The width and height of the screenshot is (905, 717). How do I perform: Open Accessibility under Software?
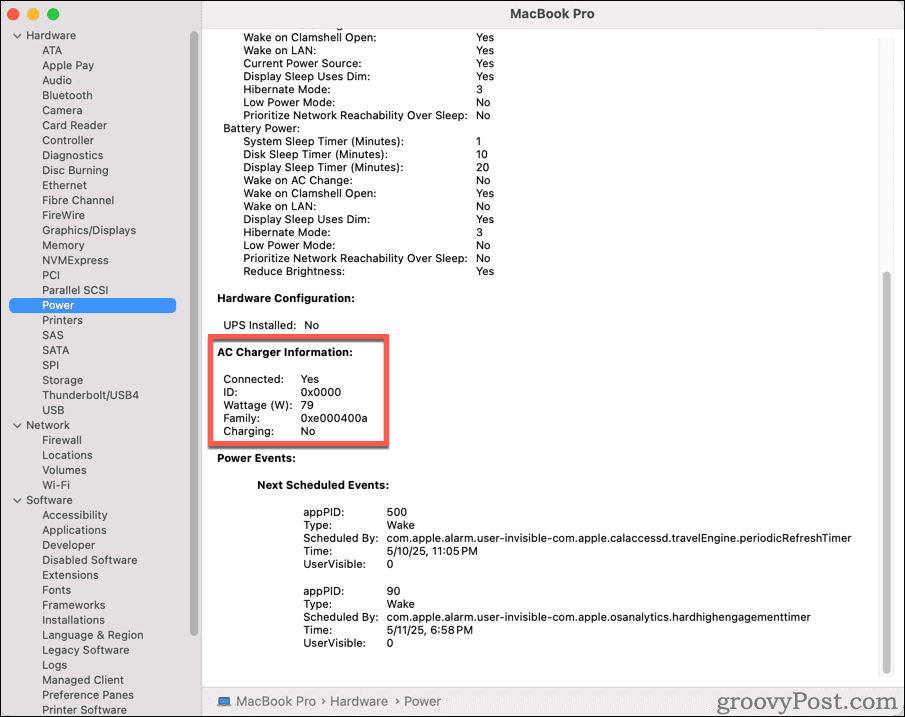pos(74,516)
